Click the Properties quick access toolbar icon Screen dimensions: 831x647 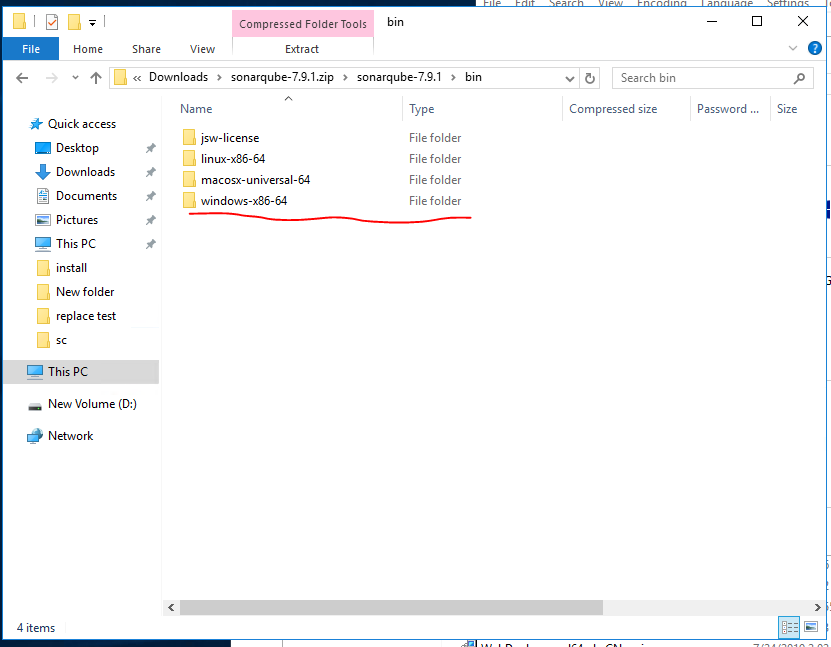click(x=52, y=22)
